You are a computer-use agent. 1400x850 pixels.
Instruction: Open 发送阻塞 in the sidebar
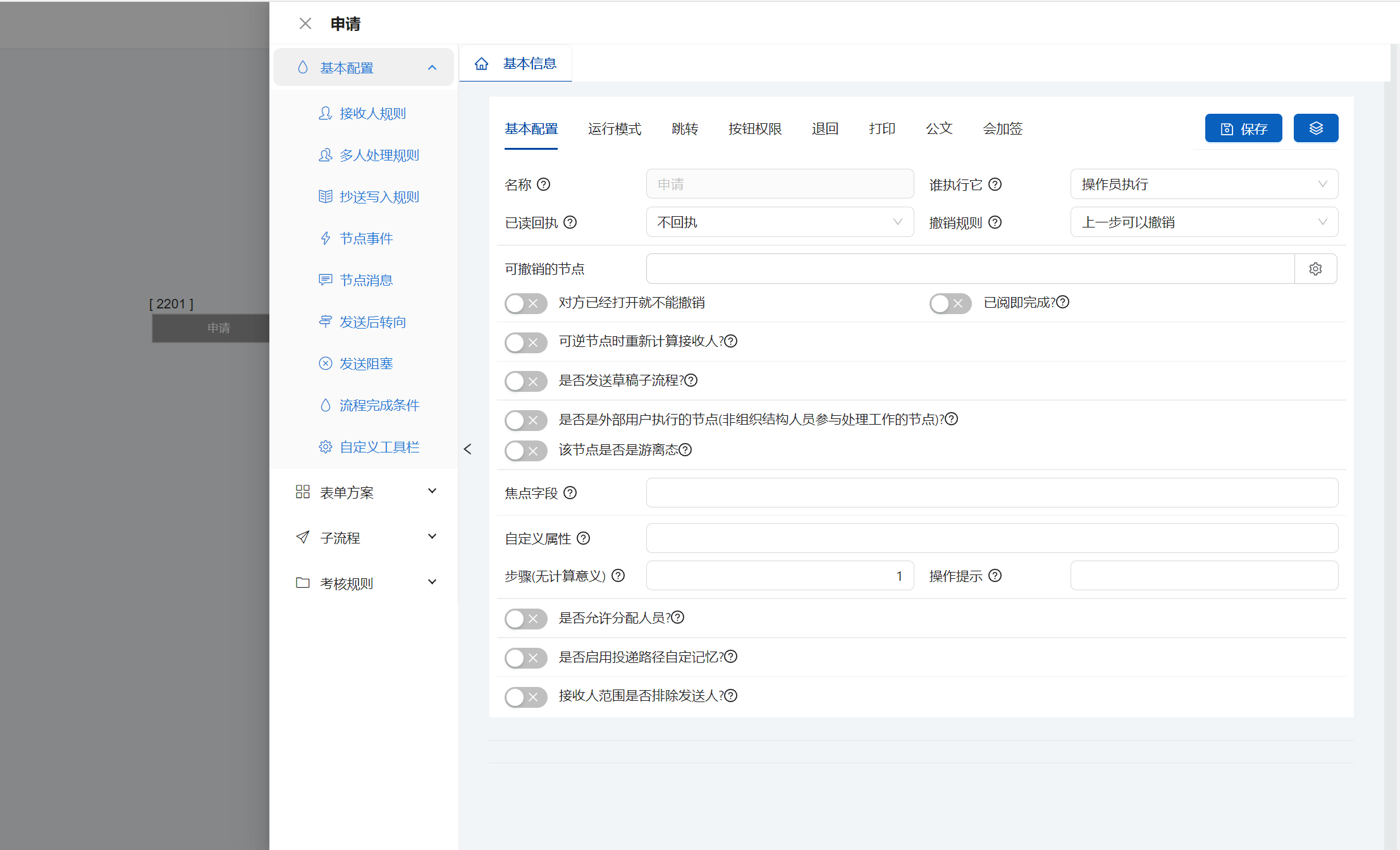click(356, 363)
